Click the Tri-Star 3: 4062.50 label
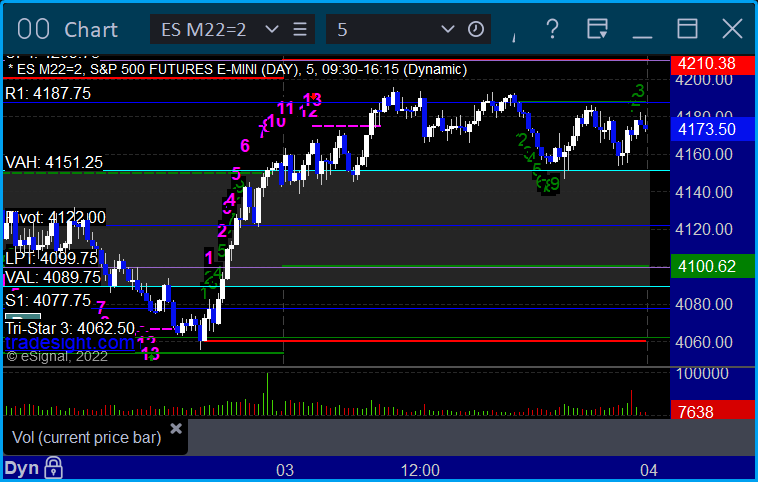This screenshot has height=482, width=758. (70, 328)
